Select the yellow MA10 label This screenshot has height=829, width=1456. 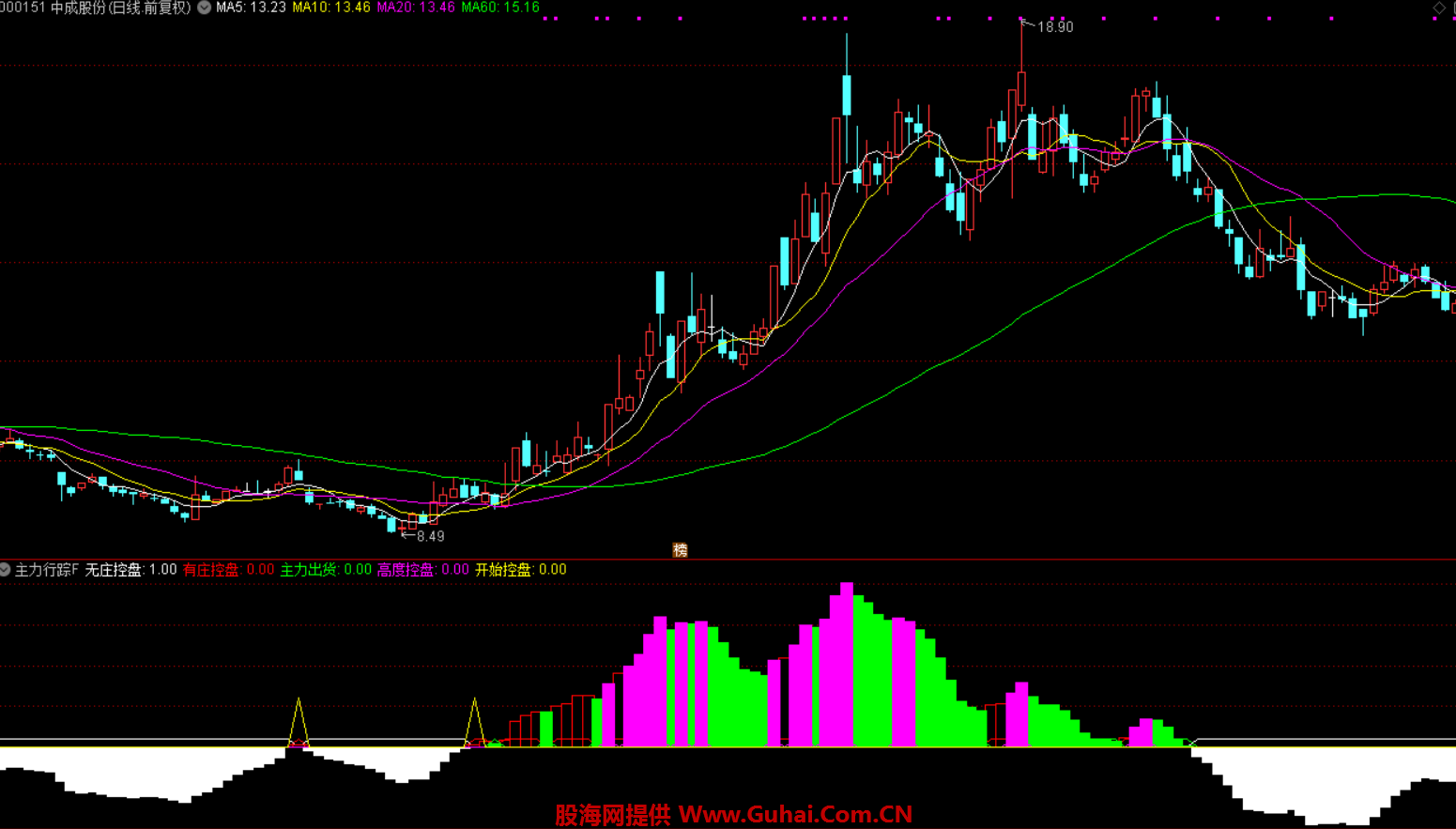[x=331, y=8]
